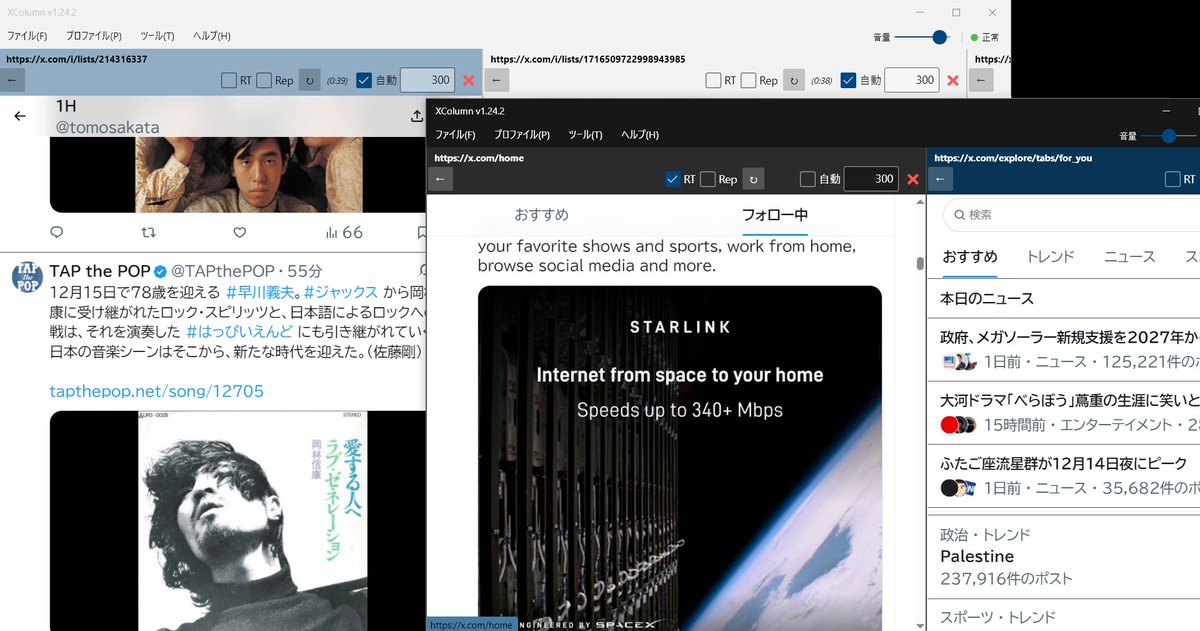Go back in the lists/214316337 column
The width and height of the screenshot is (1200, 631).
tap(12, 80)
